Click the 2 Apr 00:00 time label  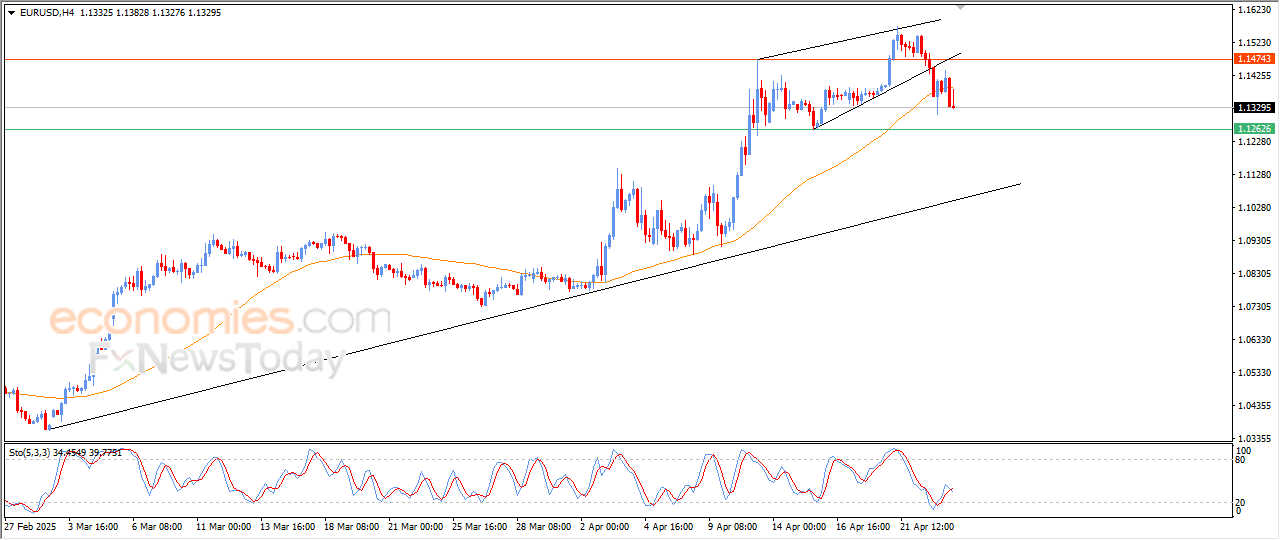coord(605,525)
